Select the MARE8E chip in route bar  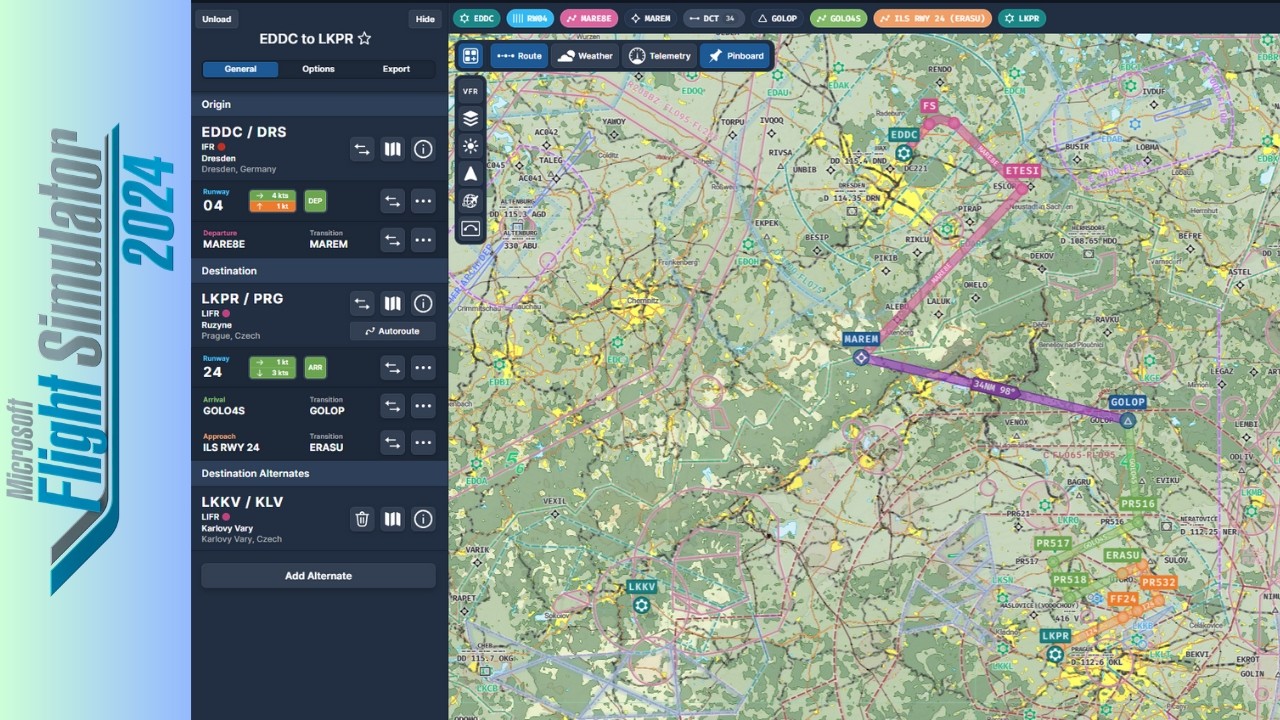[589, 18]
